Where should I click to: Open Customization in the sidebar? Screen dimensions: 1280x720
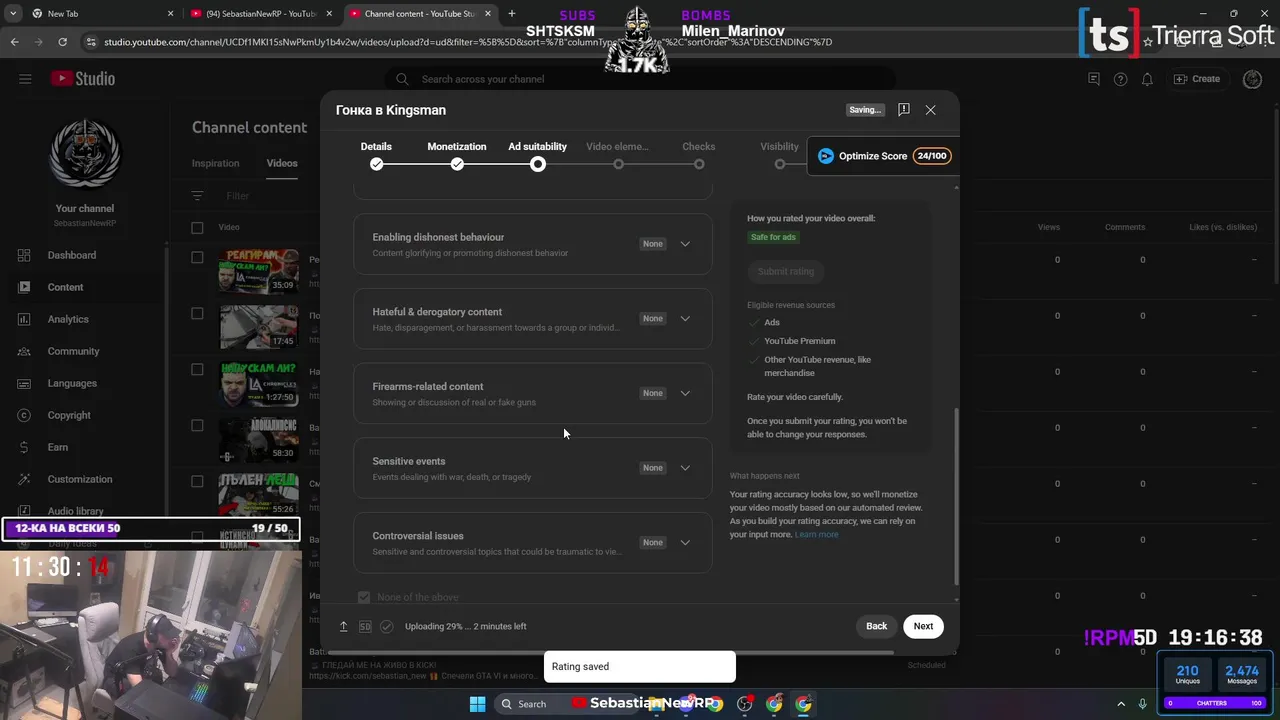tap(80, 479)
